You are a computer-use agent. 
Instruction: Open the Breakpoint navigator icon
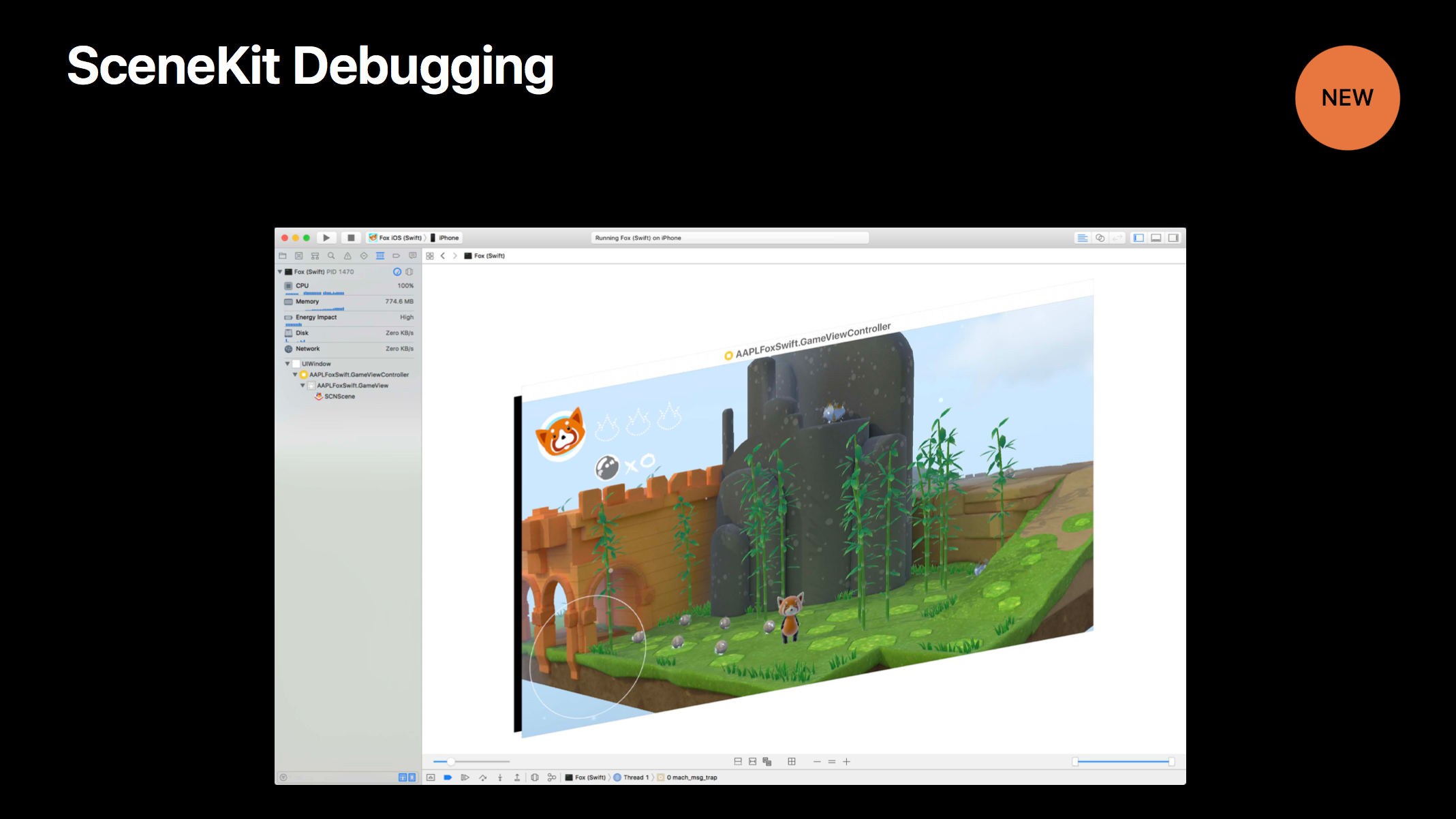click(x=396, y=256)
